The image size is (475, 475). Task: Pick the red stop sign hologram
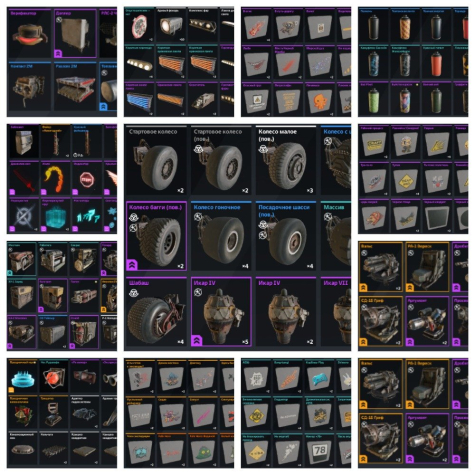[86, 179]
